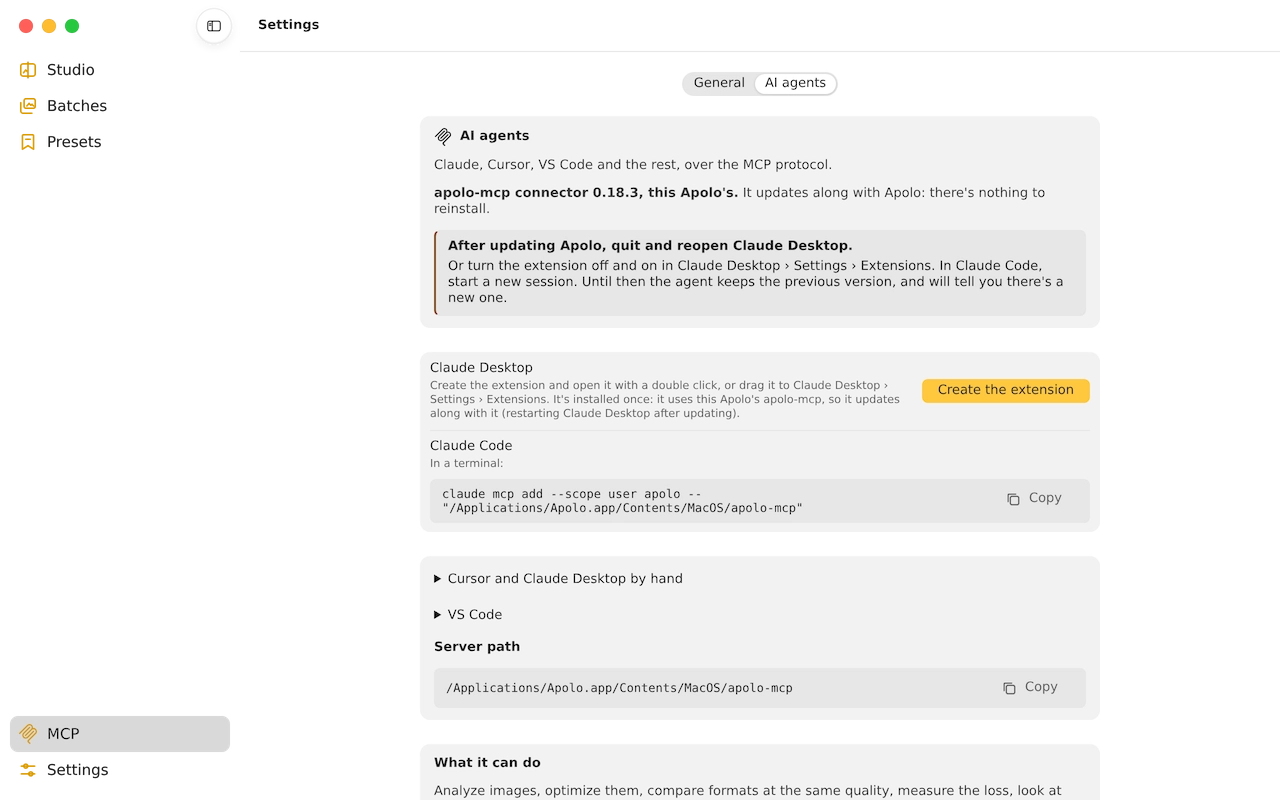Click copy icon for the claude mcp command
Image resolution: width=1280 pixels, height=800 pixels.
click(x=1013, y=499)
